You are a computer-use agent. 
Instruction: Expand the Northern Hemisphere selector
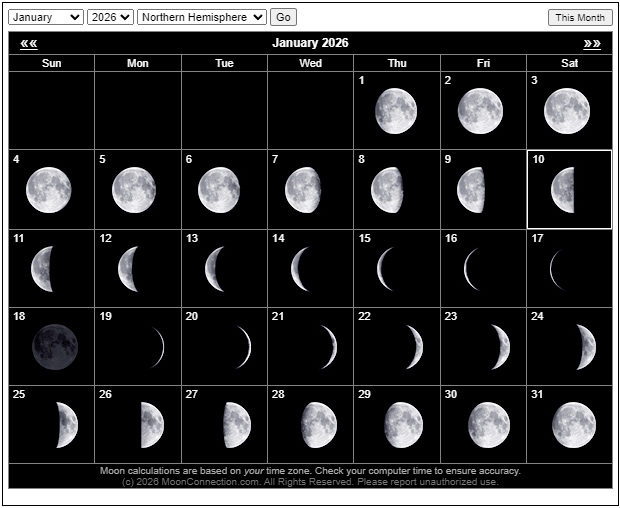tap(202, 17)
